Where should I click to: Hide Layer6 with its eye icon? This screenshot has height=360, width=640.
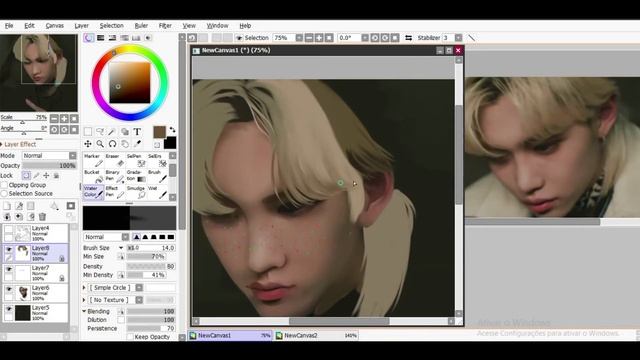pyautogui.click(x=9, y=289)
